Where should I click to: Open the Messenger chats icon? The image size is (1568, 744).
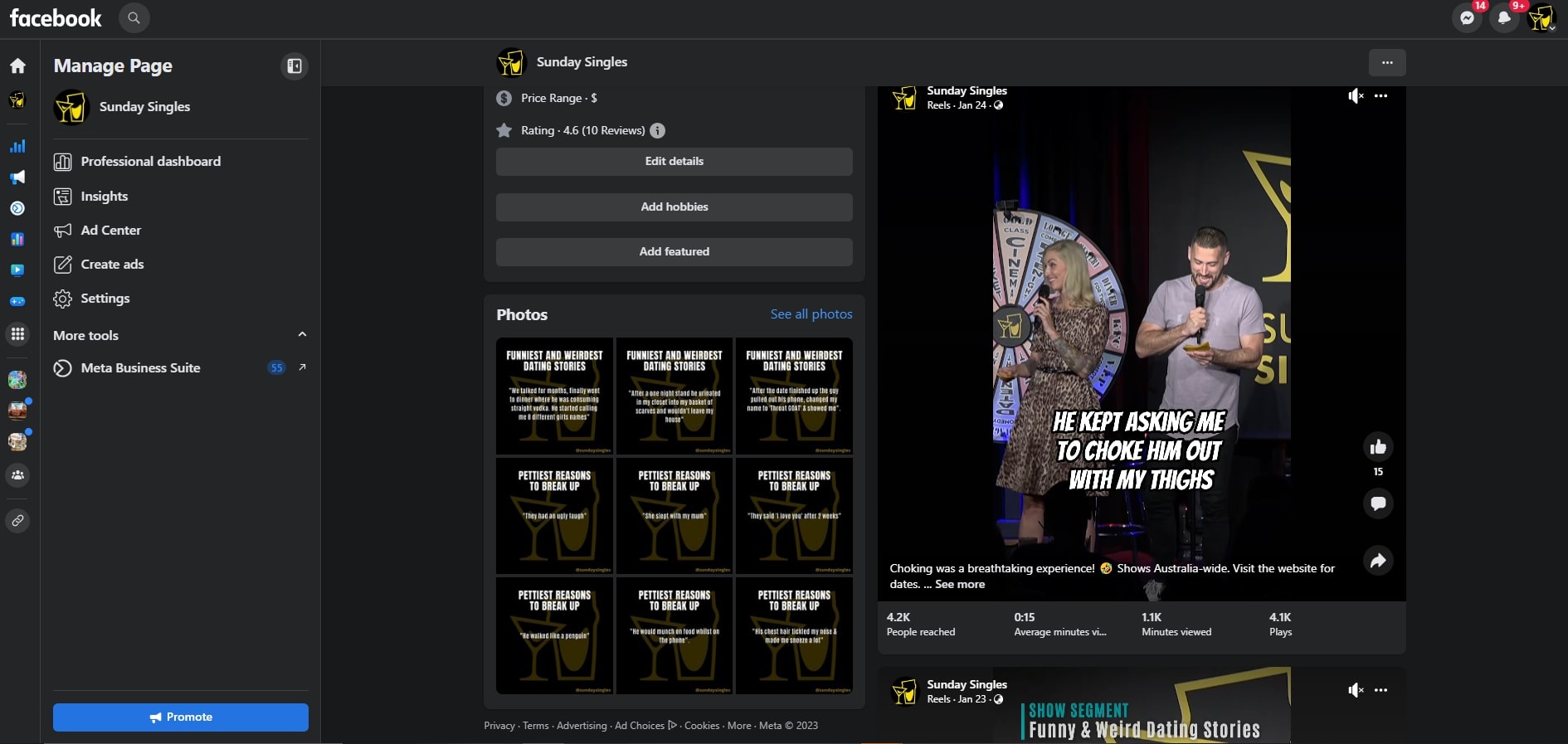1467,18
